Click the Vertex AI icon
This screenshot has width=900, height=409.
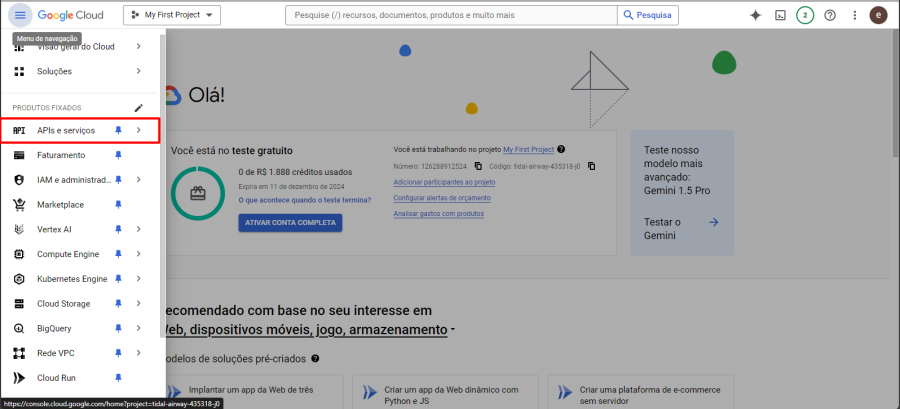[19, 229]
